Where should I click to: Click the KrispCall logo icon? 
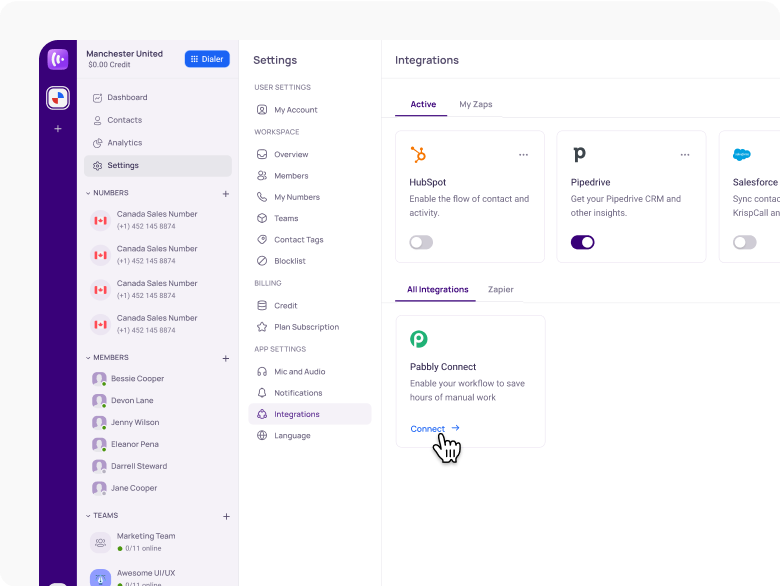[x=58, y=59]
